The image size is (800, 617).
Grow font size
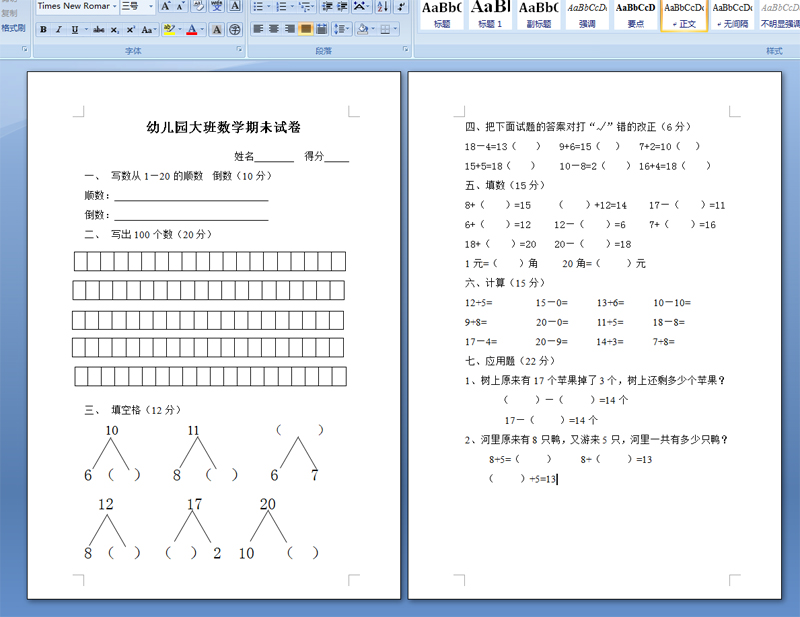coord(165,7)
